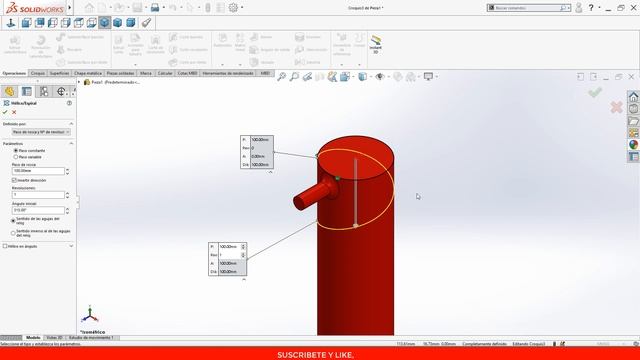The height and width of the screenshot is (360, 640).
Task: Click Zoom to Area magnifier icon
Action: [294, 77]
